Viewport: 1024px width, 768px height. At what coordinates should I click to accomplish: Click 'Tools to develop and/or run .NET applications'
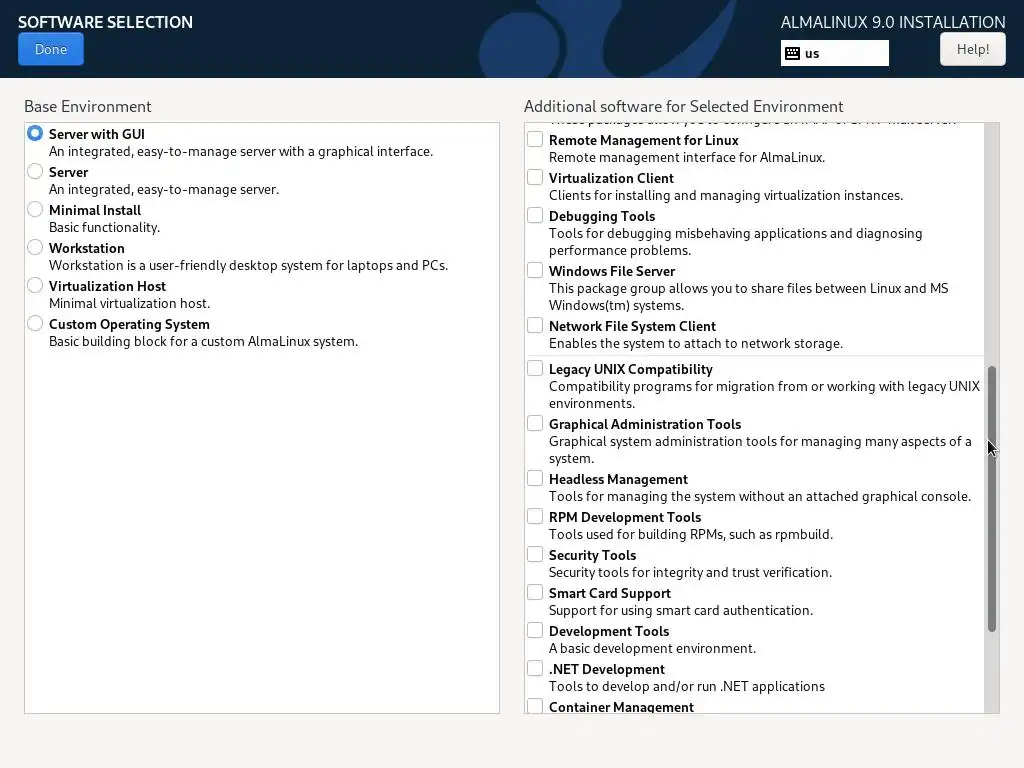(687, 686)
